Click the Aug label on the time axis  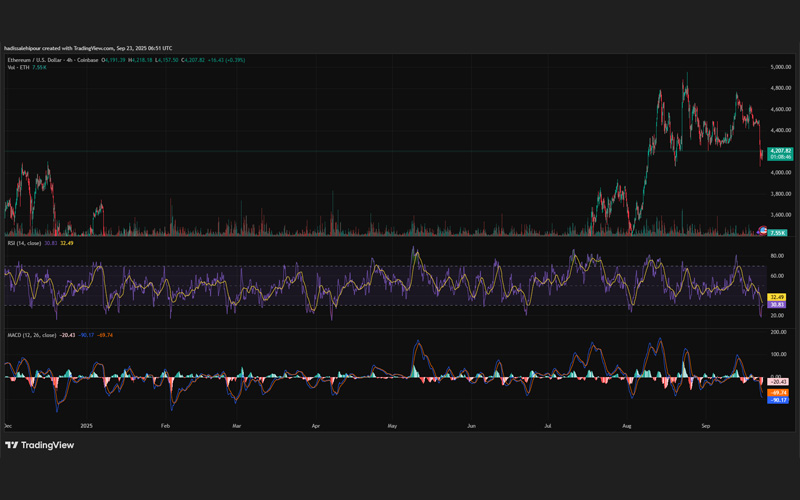pos(627,426)
